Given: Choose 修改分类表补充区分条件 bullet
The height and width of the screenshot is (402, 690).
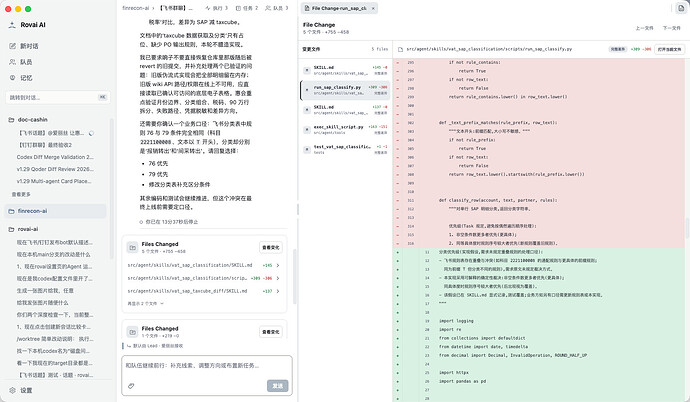Looking at the screenshot, I should click(179, 184).
